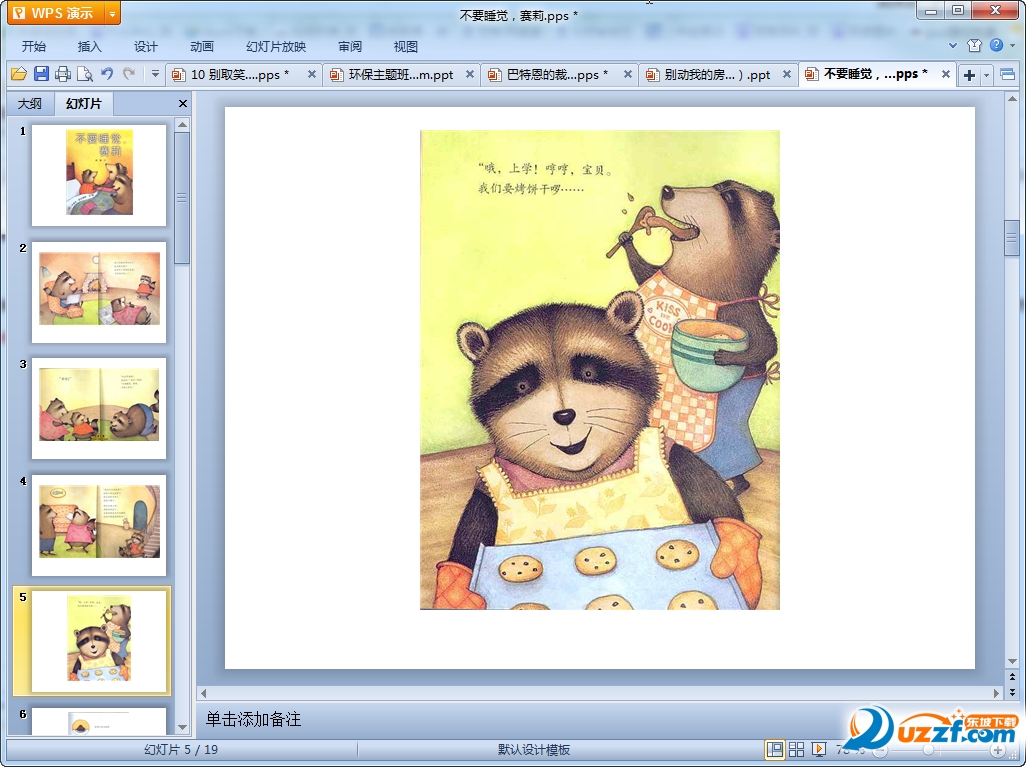The height and width of the screenshot is (767, 1026).
Task: Click the horizontal scrollbar right arrow
Action: (997, 693)
